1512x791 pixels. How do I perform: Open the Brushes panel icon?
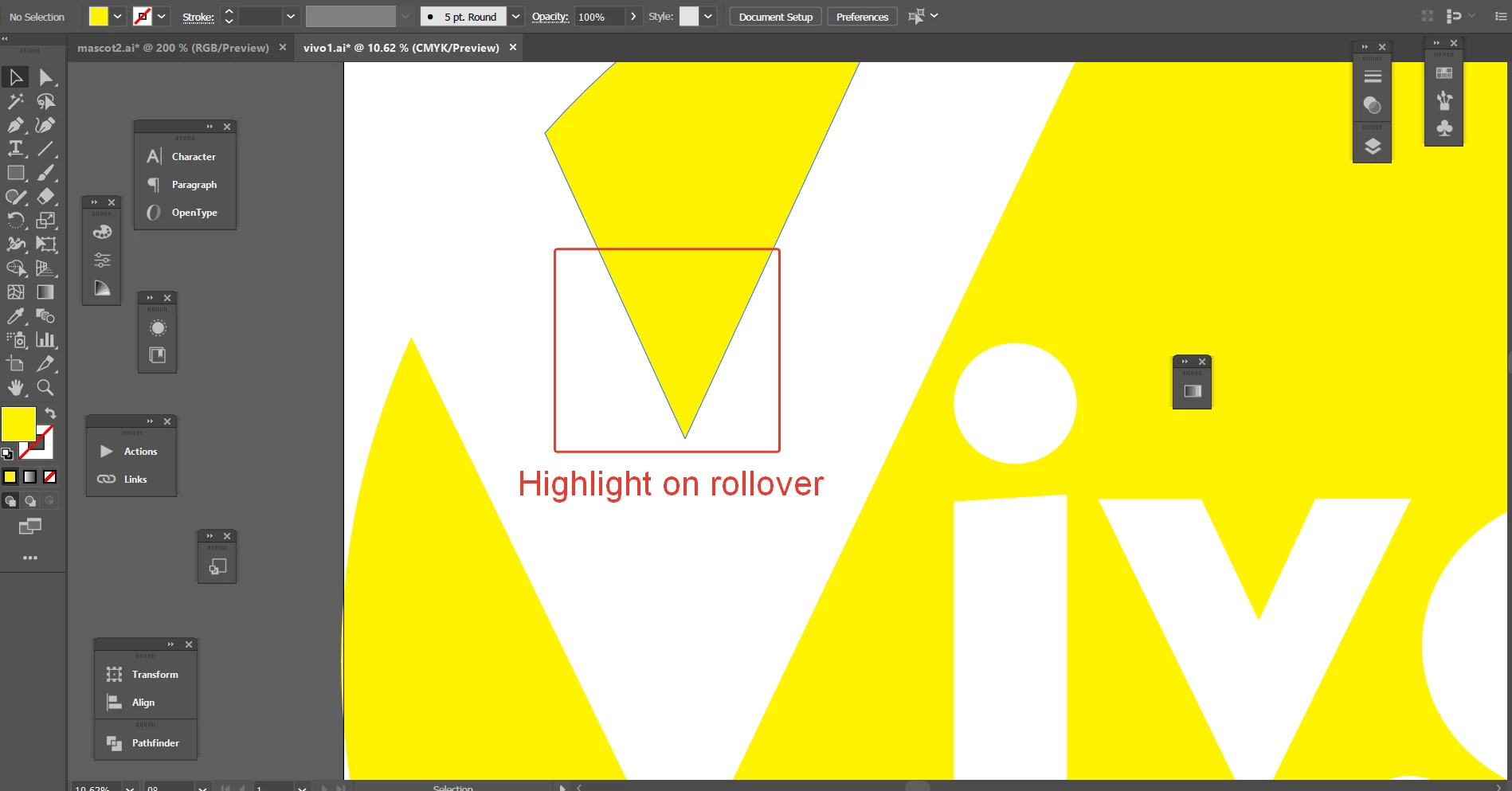click(x=1443, y=100)
